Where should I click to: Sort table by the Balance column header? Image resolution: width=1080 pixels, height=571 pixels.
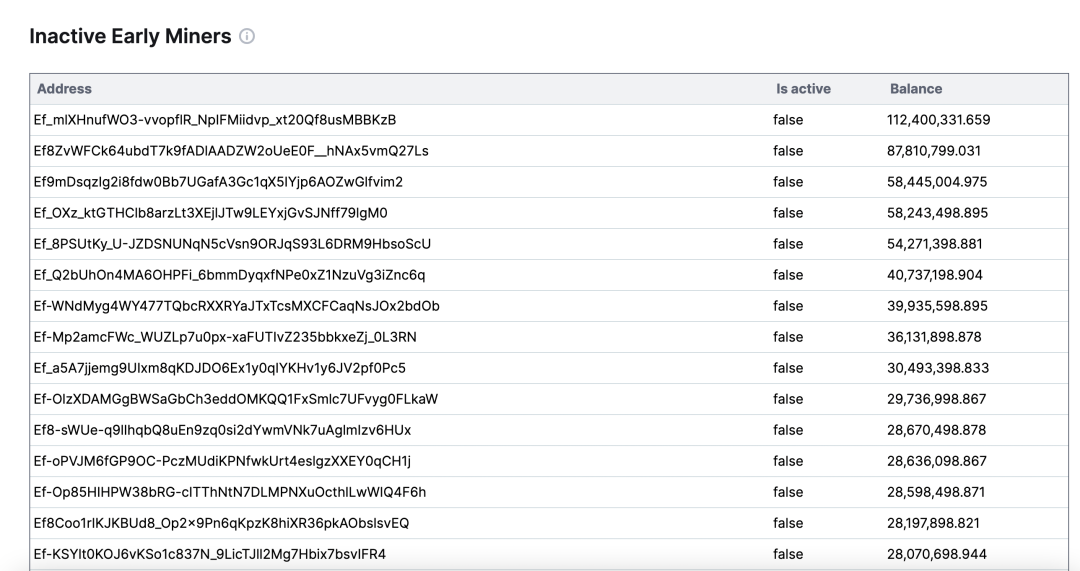coord(915,89)
